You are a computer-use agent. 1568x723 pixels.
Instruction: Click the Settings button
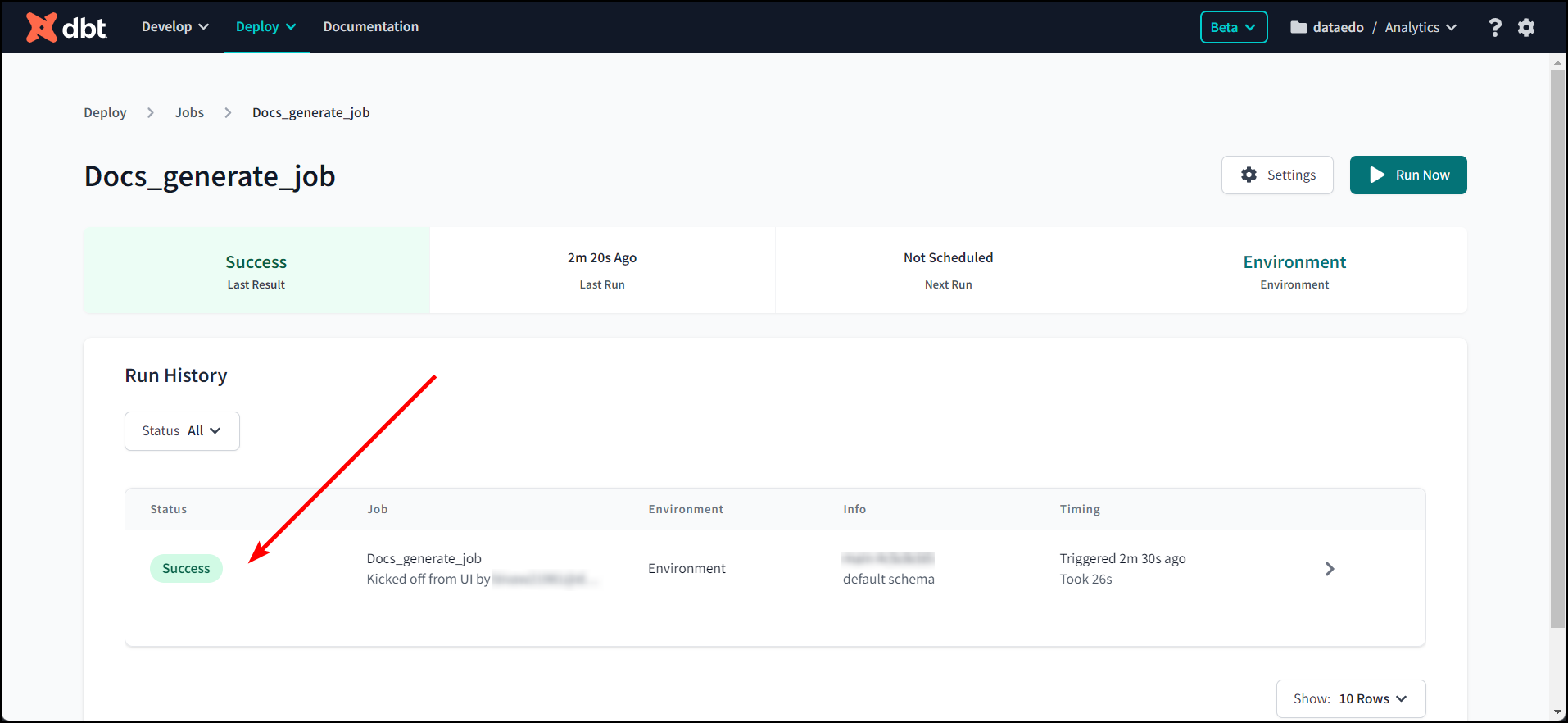point(1277,175)
